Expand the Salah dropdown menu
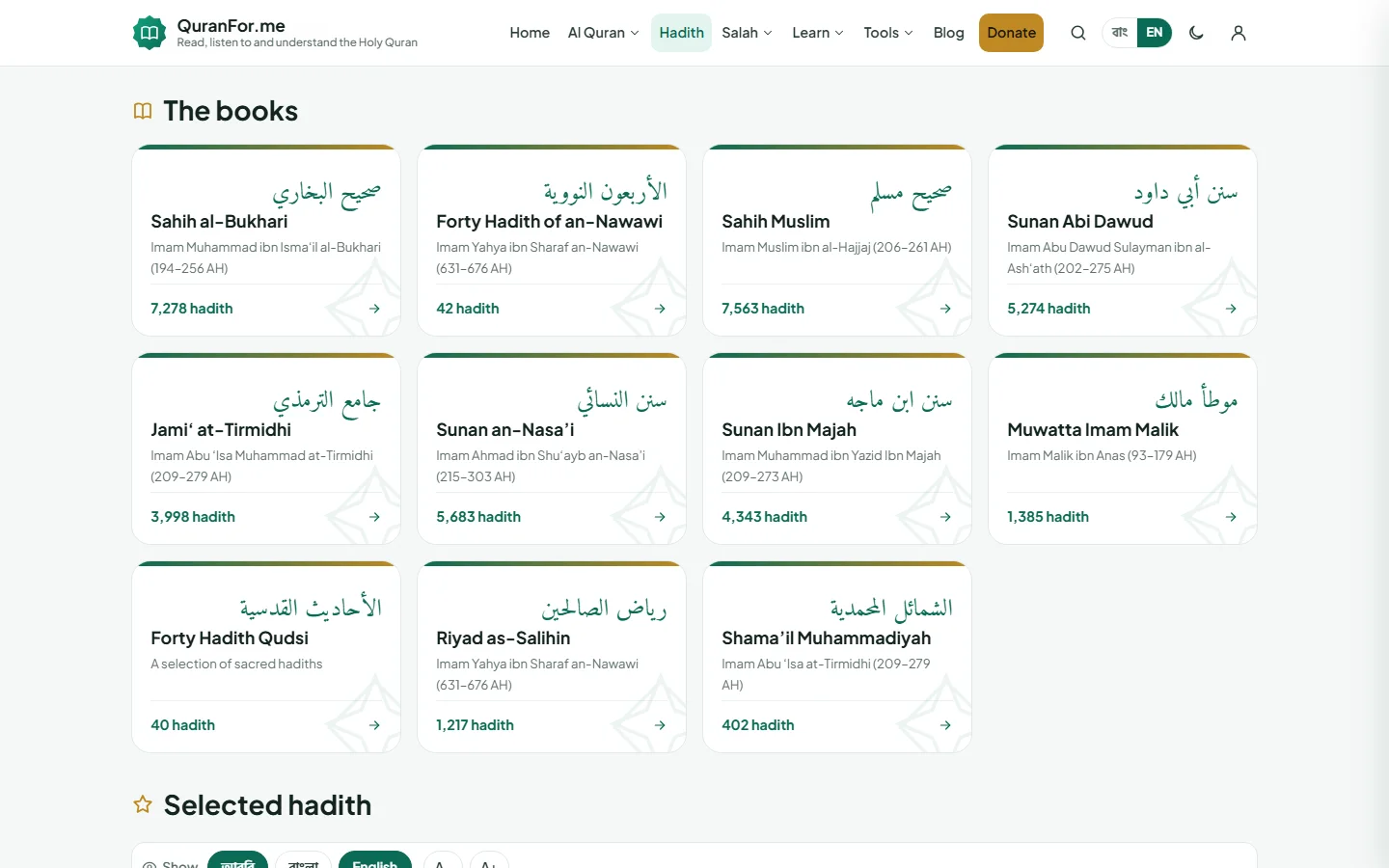Viewport: 1389px width, 868px height. (748, 33)
